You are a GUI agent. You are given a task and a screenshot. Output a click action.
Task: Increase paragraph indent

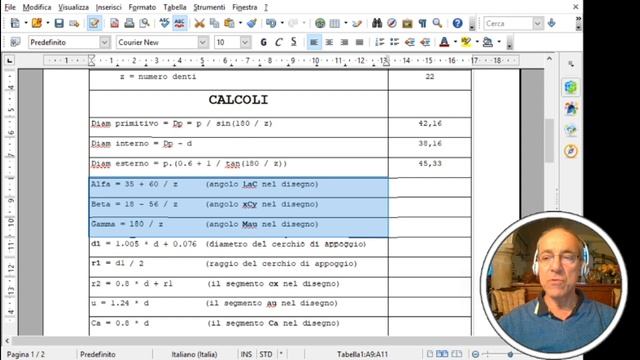(x=425, y=42)
